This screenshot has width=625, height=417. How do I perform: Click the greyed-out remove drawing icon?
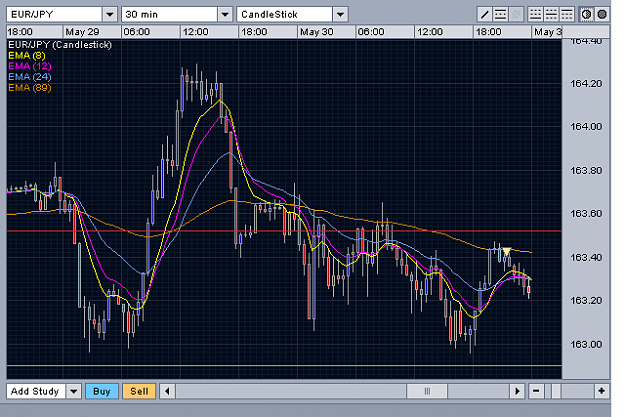pyautogui.click(x=516, y=15)
